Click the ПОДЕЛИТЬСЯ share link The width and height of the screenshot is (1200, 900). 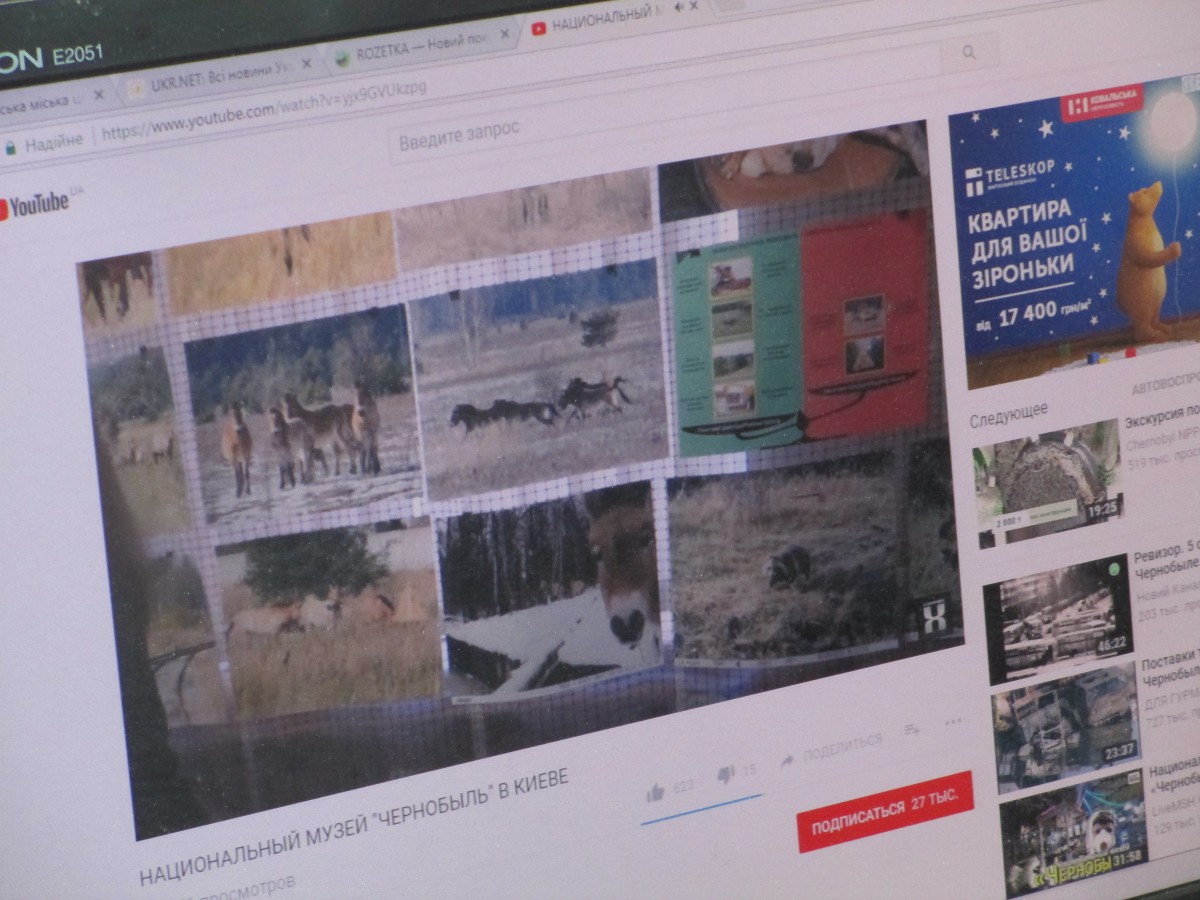(842, 746)
